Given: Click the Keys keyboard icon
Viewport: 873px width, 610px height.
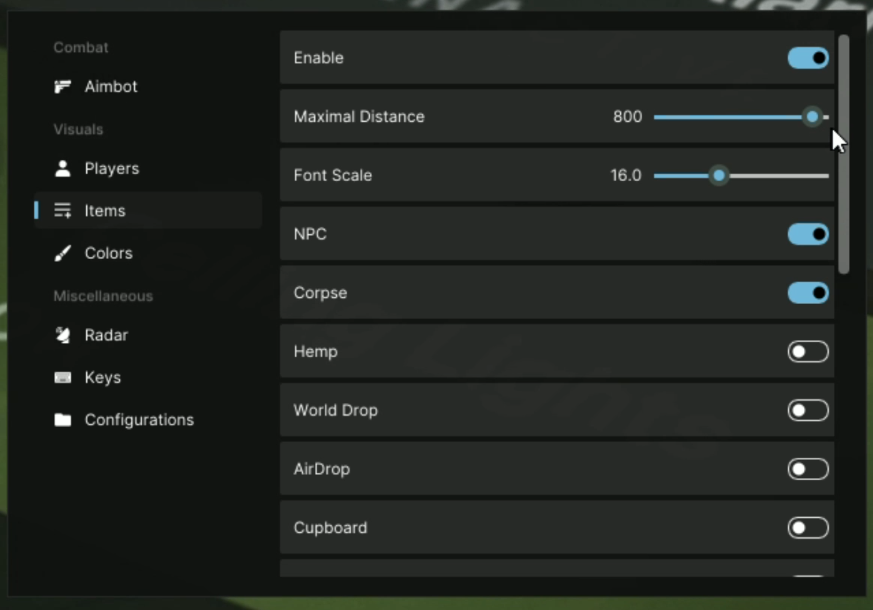Looking at the screenshot, I should tap(63, 378).
